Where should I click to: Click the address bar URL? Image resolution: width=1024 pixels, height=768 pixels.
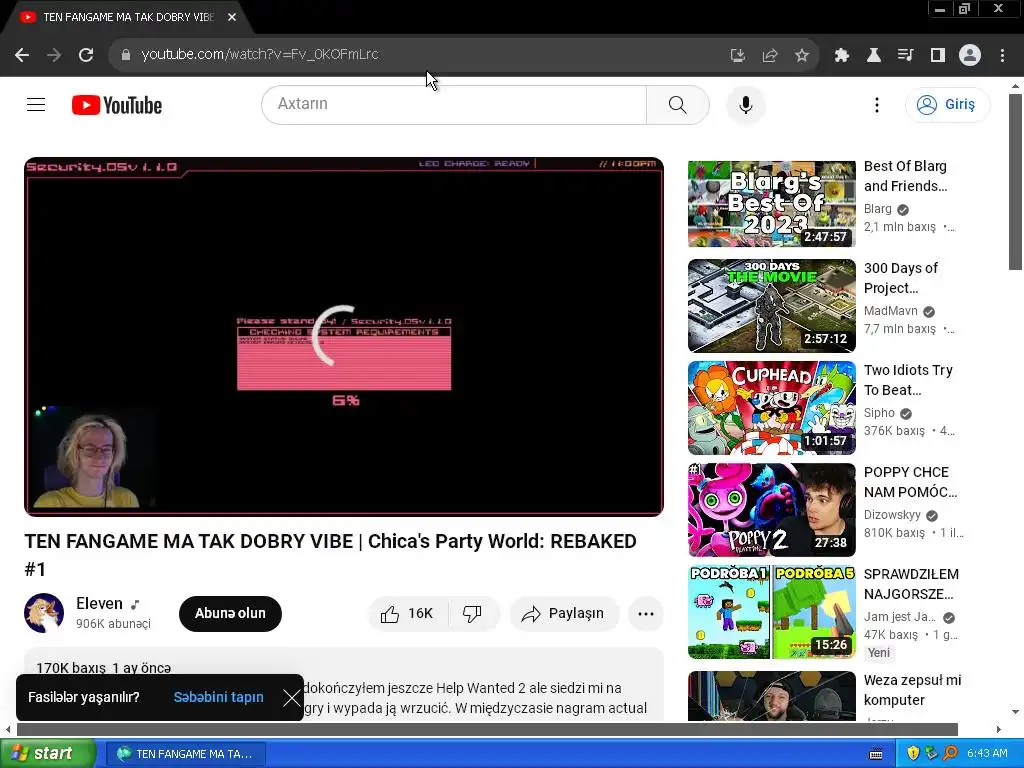260,54
